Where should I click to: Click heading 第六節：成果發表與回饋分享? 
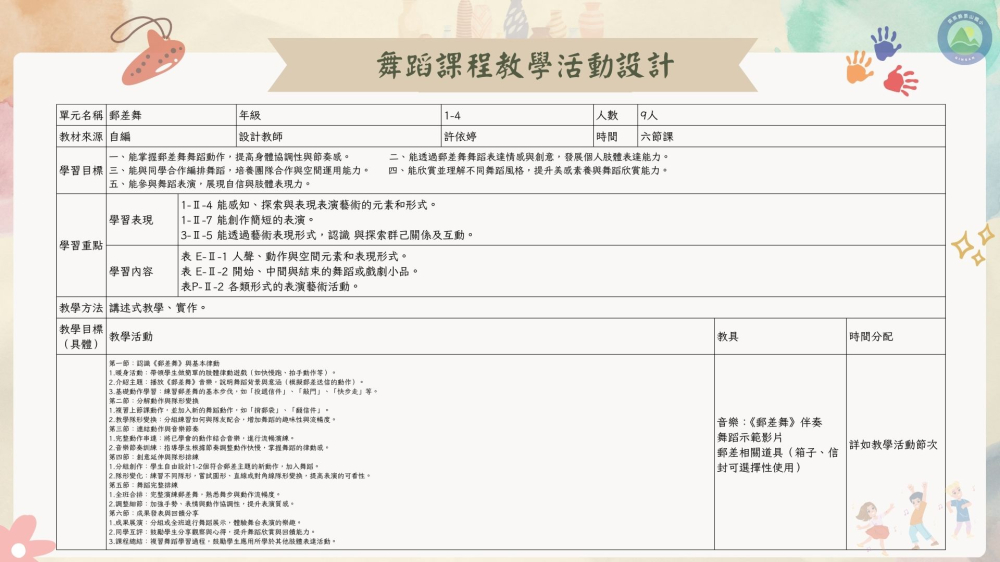(154, 513)
